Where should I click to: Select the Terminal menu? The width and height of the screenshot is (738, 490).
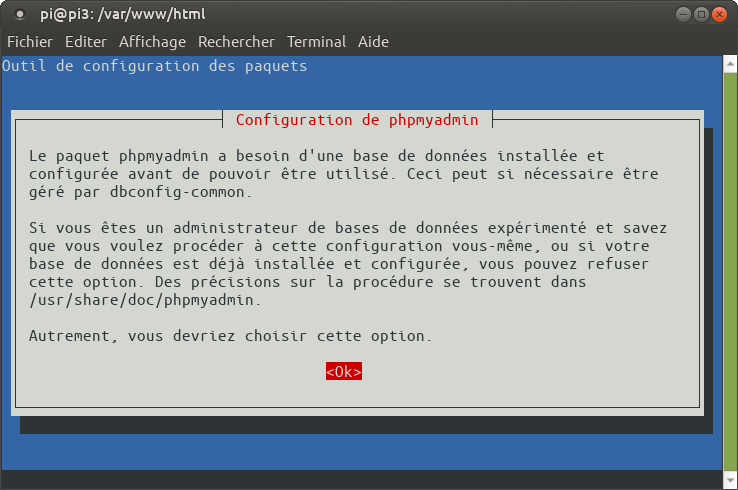point(316,42)
